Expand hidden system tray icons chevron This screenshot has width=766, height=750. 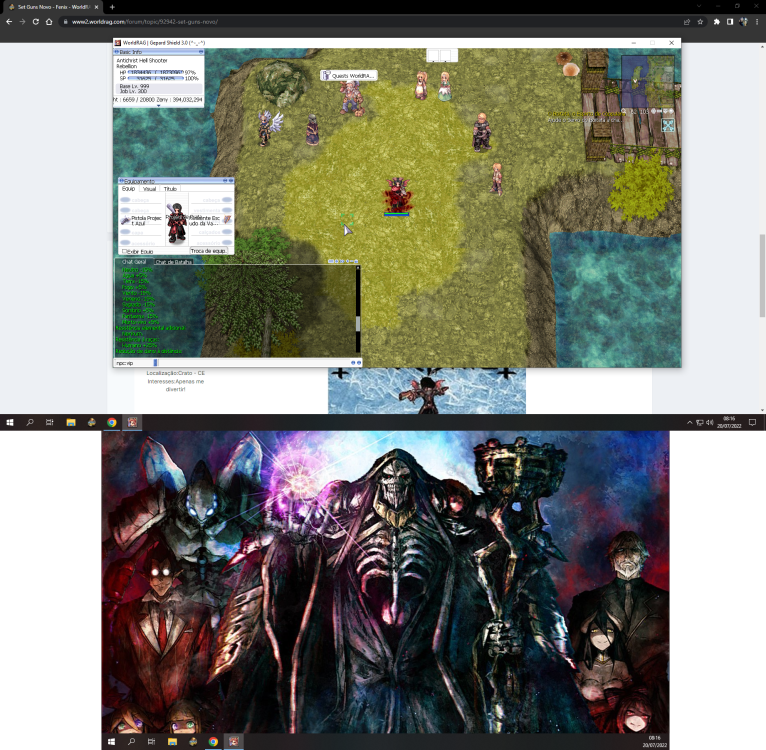pos(689,422)
